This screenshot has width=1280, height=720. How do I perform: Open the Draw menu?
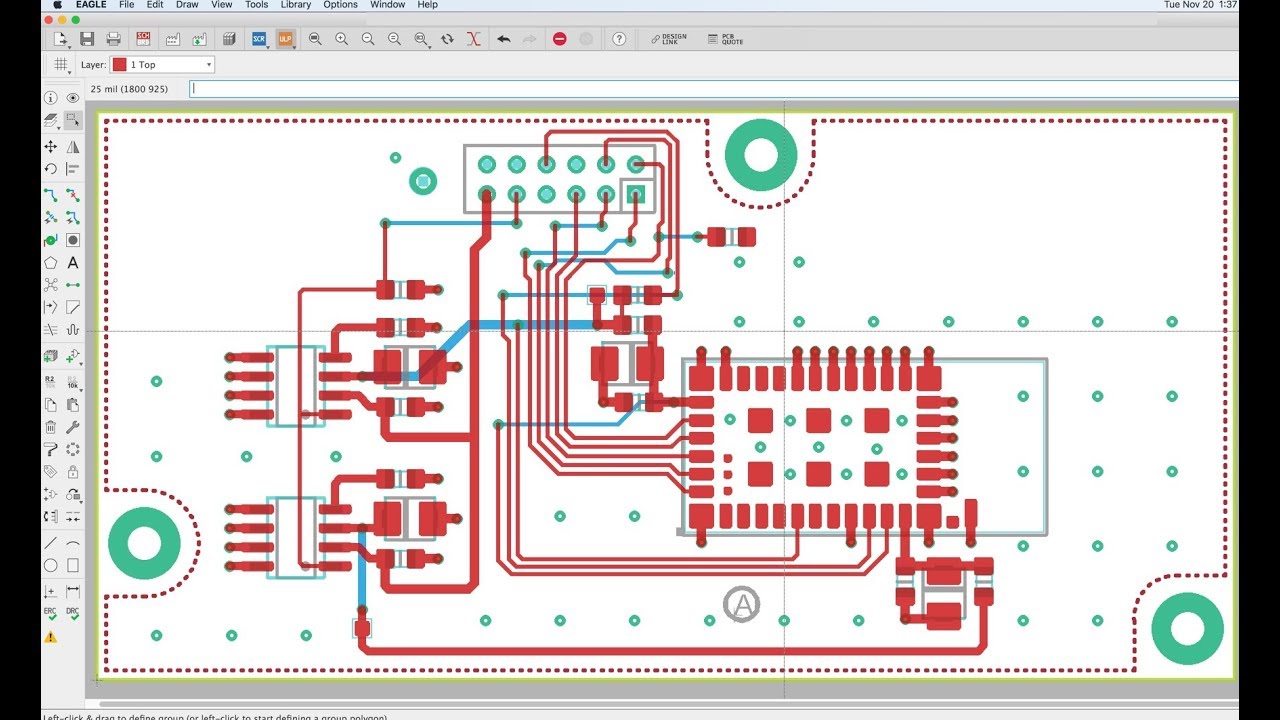coord(187,5)
